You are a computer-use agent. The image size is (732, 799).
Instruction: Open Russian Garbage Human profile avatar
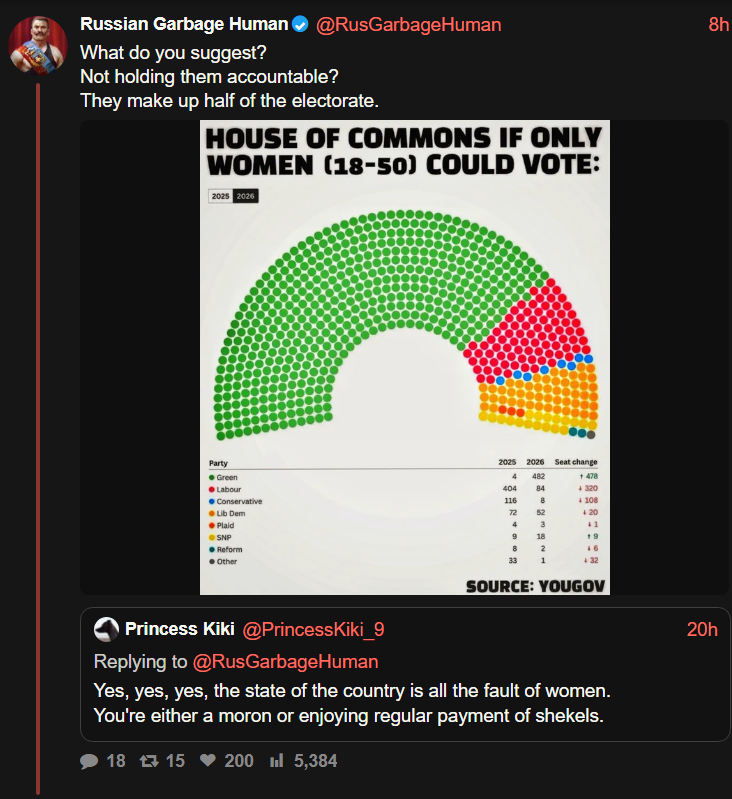pos(38,45)
